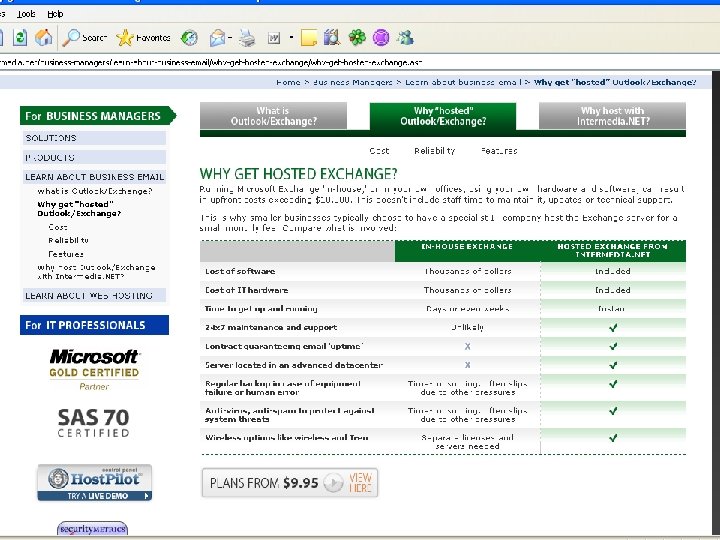
Task: Click the SAS 70 Certified logo
Action: click(94, 423)
